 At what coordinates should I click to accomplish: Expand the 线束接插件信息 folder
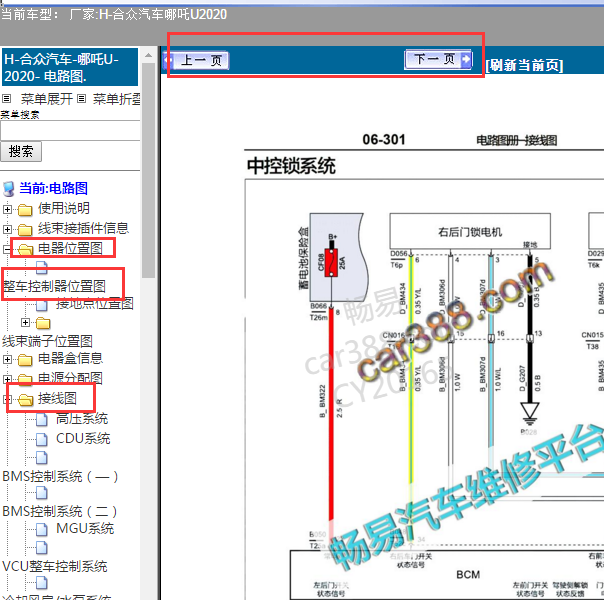coord(7,229)
